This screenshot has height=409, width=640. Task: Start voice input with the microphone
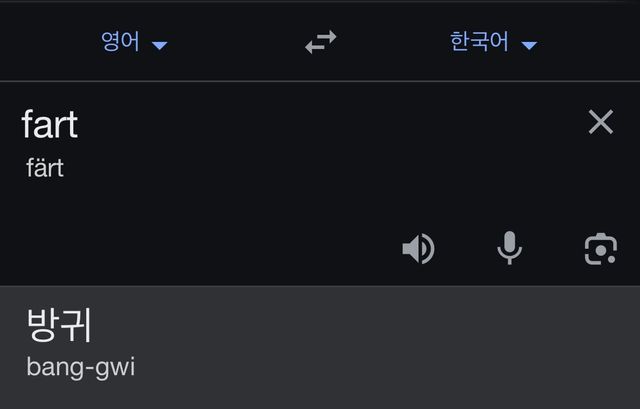point(509,248)
